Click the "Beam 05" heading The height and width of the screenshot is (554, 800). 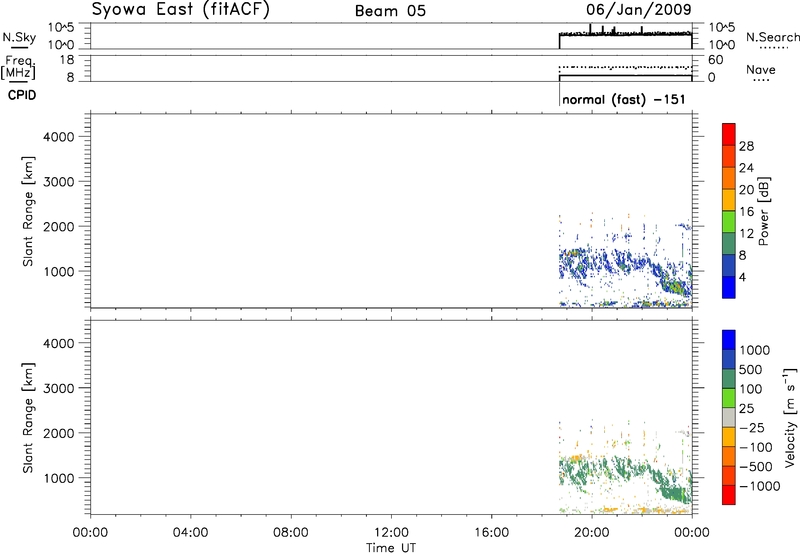click(x=390, y=11)
